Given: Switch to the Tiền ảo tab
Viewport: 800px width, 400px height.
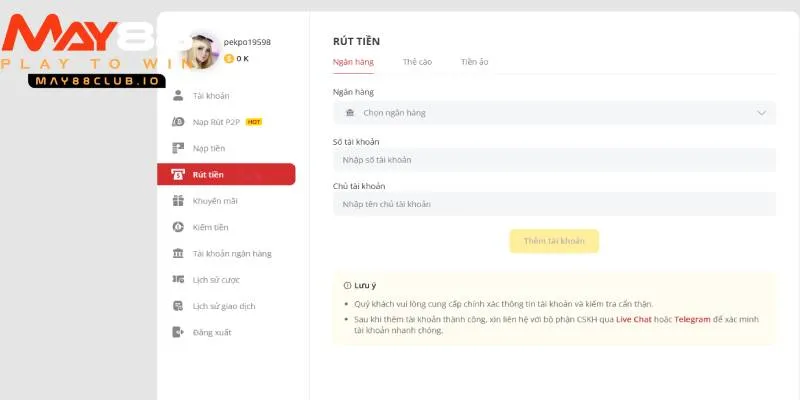Looking at the screenshot, I should click(x=474, y=62).
